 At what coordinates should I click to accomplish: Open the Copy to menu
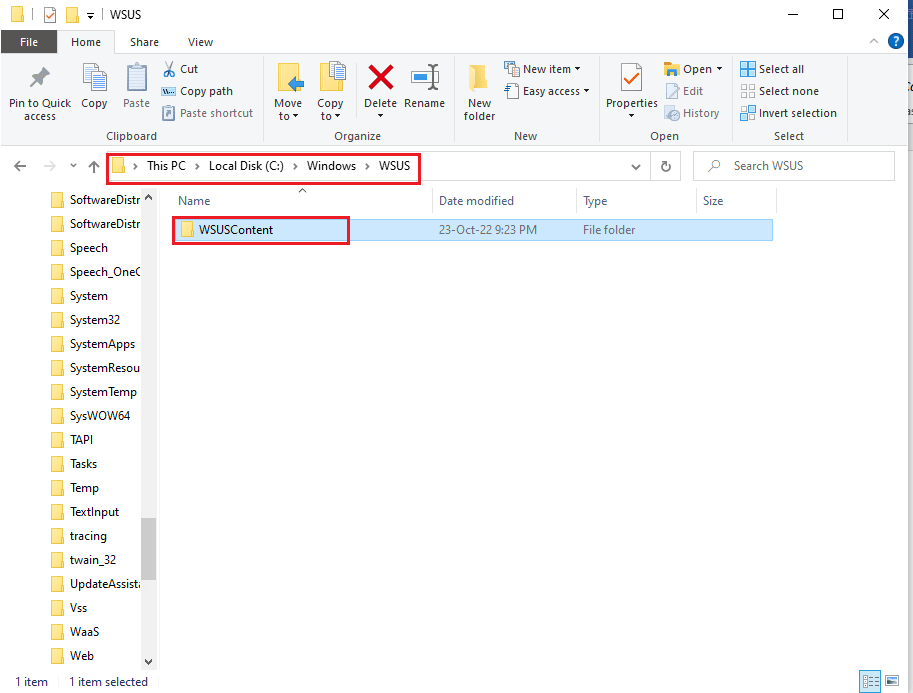[x=330, y=92]
